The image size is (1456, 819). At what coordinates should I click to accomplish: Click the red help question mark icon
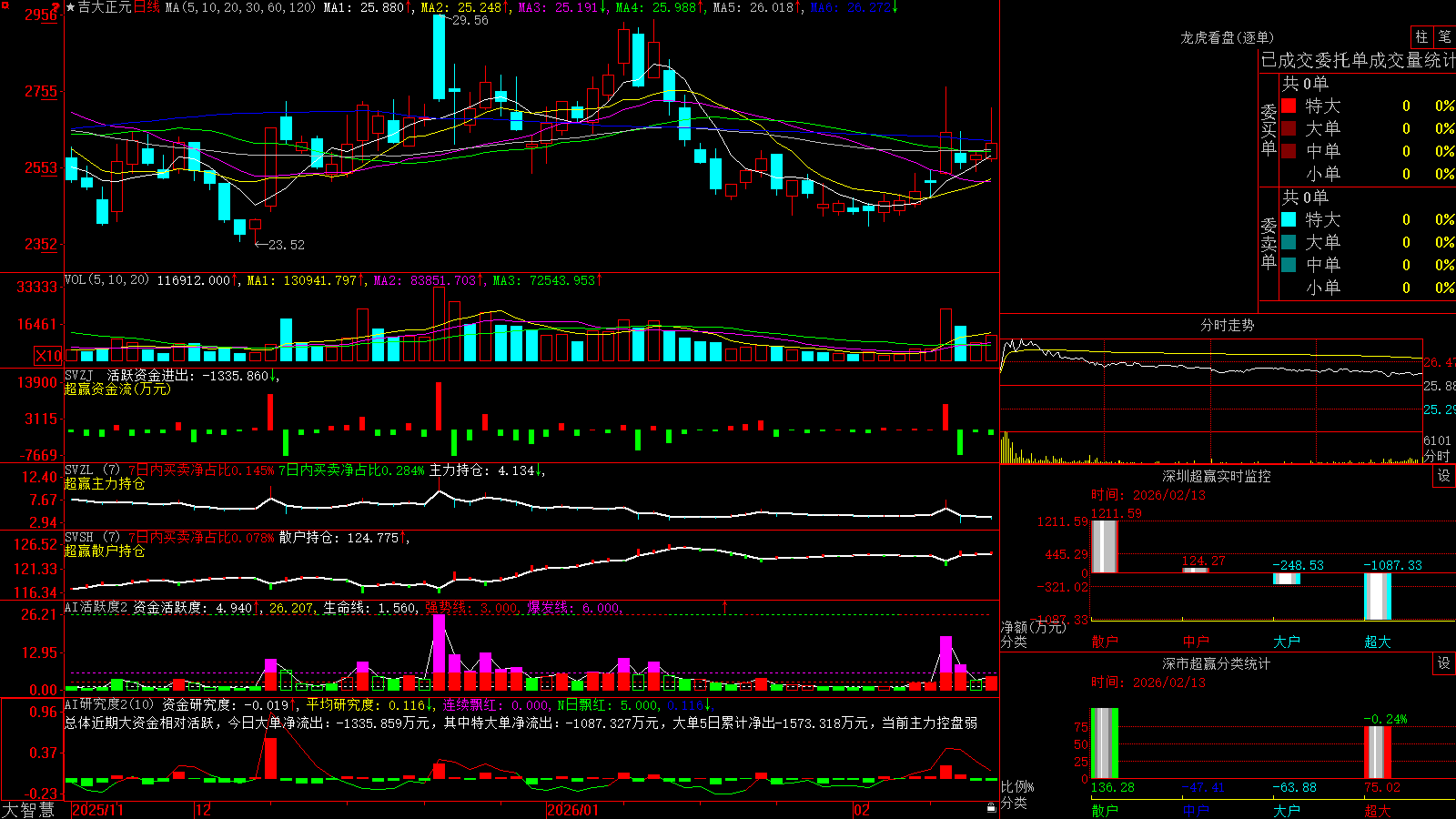tap(56, 7)
